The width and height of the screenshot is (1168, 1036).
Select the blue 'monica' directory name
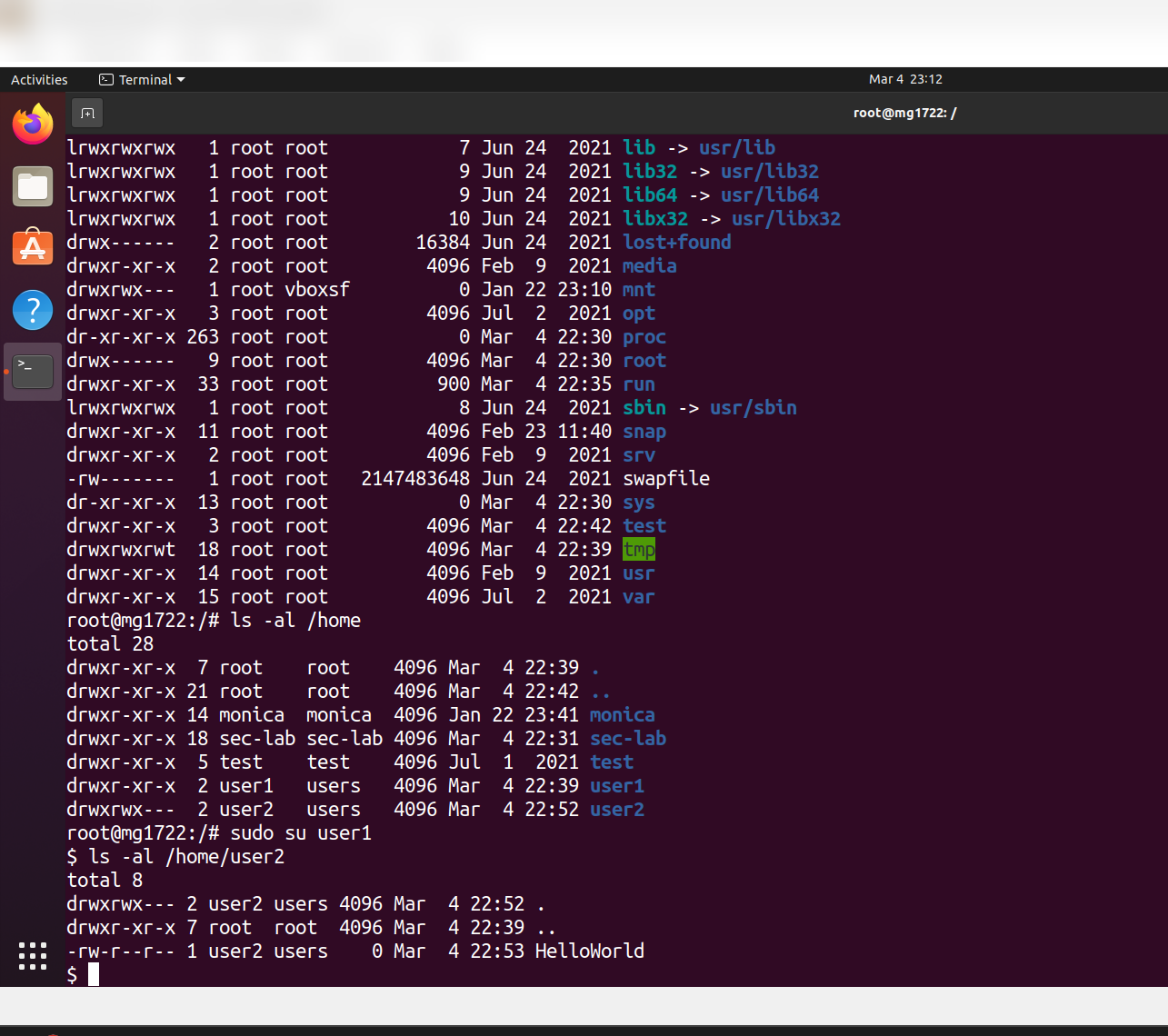[623, 715]
